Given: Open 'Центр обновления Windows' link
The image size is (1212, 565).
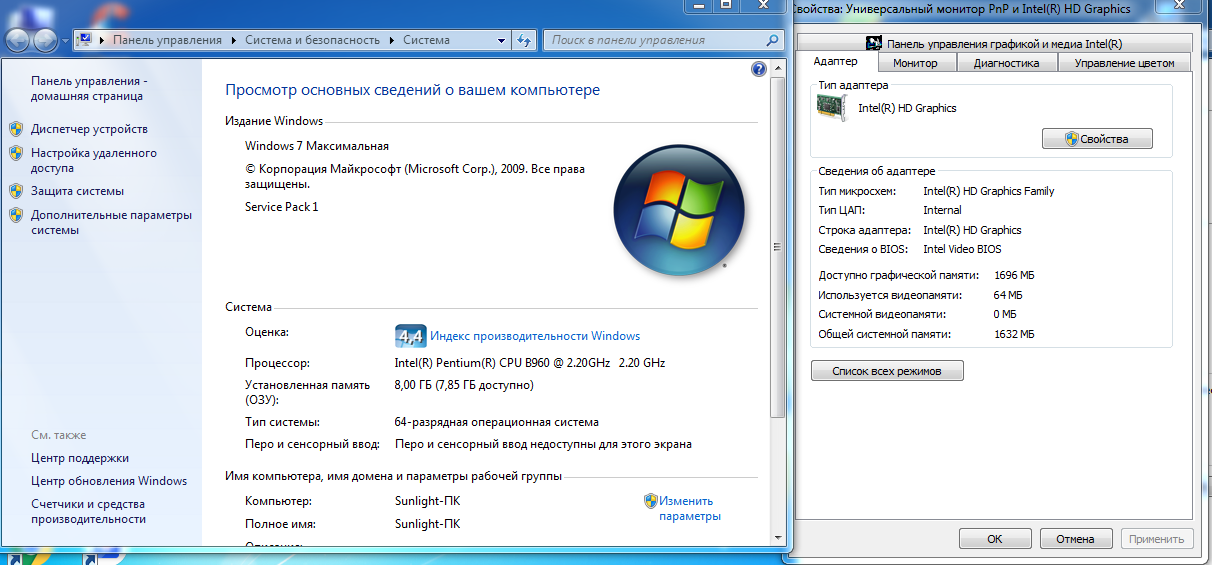Looking at the screenshot, I should 109,481.
